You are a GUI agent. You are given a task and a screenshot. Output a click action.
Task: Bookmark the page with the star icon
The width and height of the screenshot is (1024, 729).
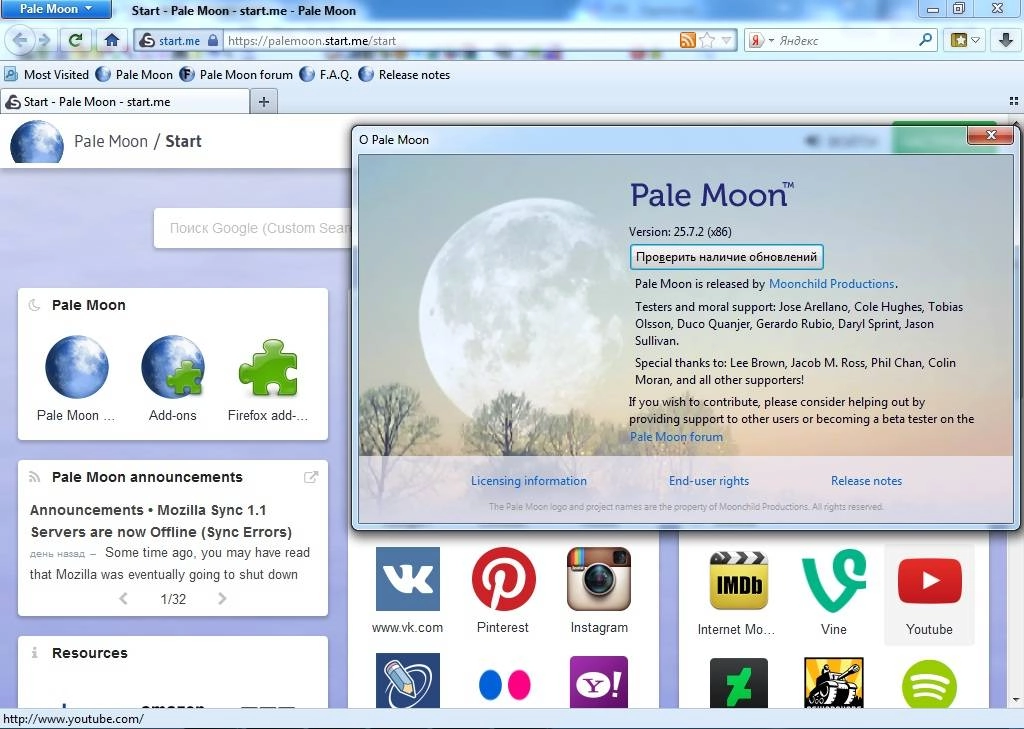click(x=707, y=40)
